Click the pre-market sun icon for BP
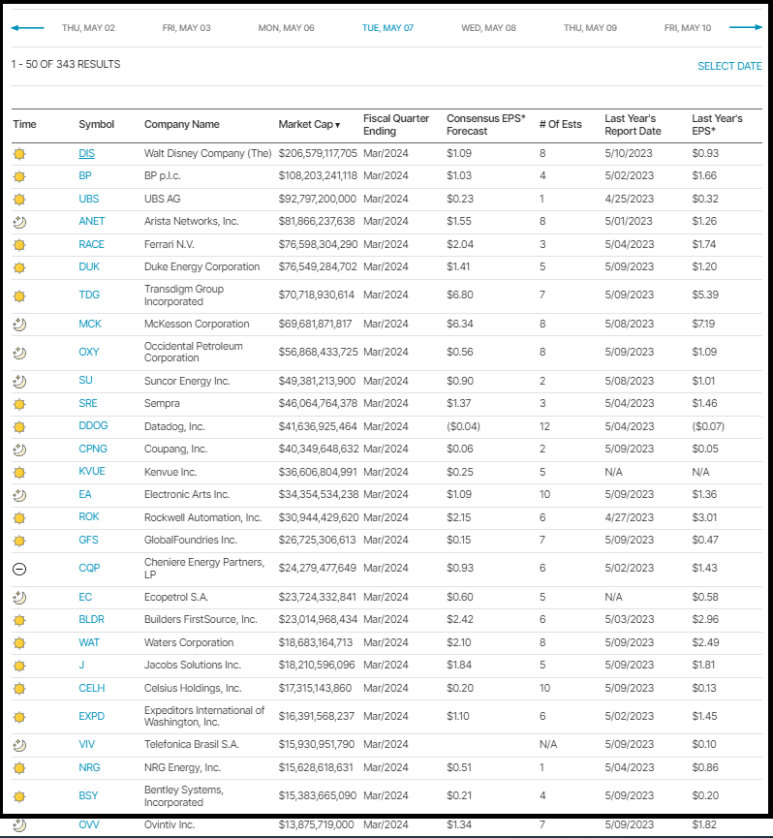Image resolution: width=773 pixels, height=838 pixels. [x=19, y=177]
